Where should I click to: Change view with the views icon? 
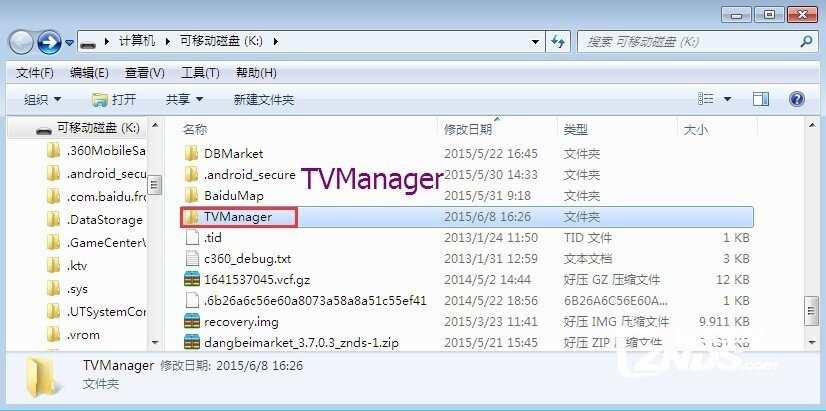(x=705, y=99)
